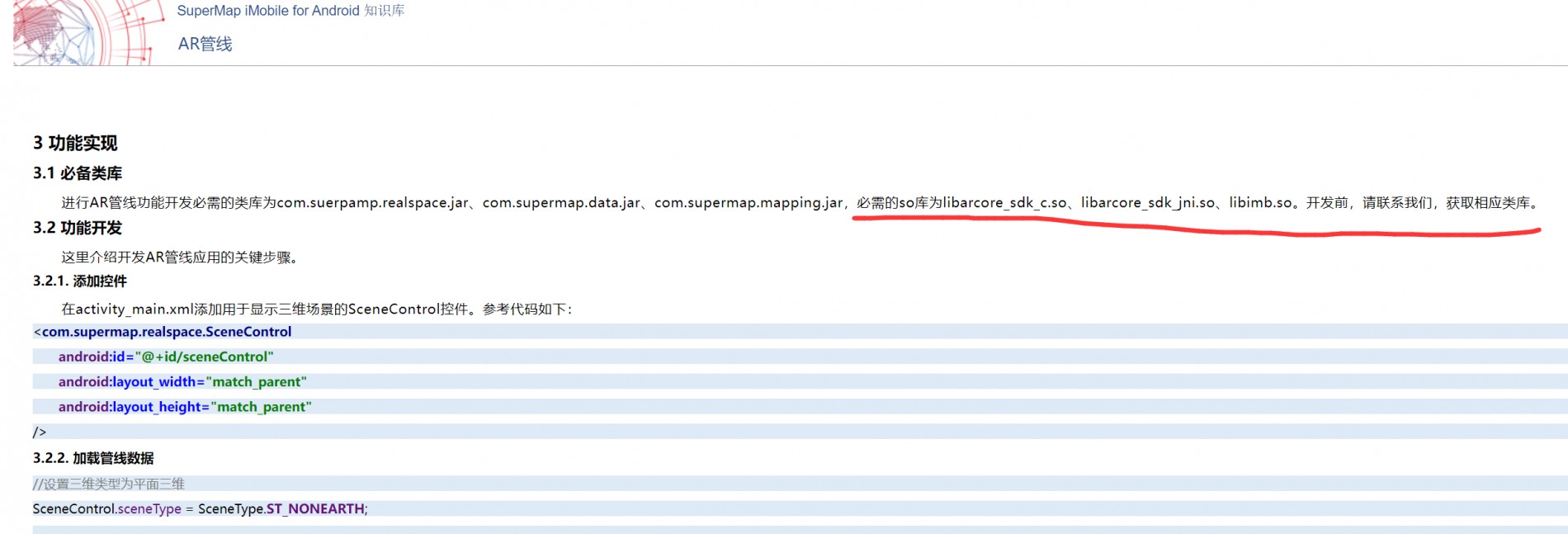Click the libarcore_sdk_c.so library name
1568x534 pixels.
tap(1004, 203)
